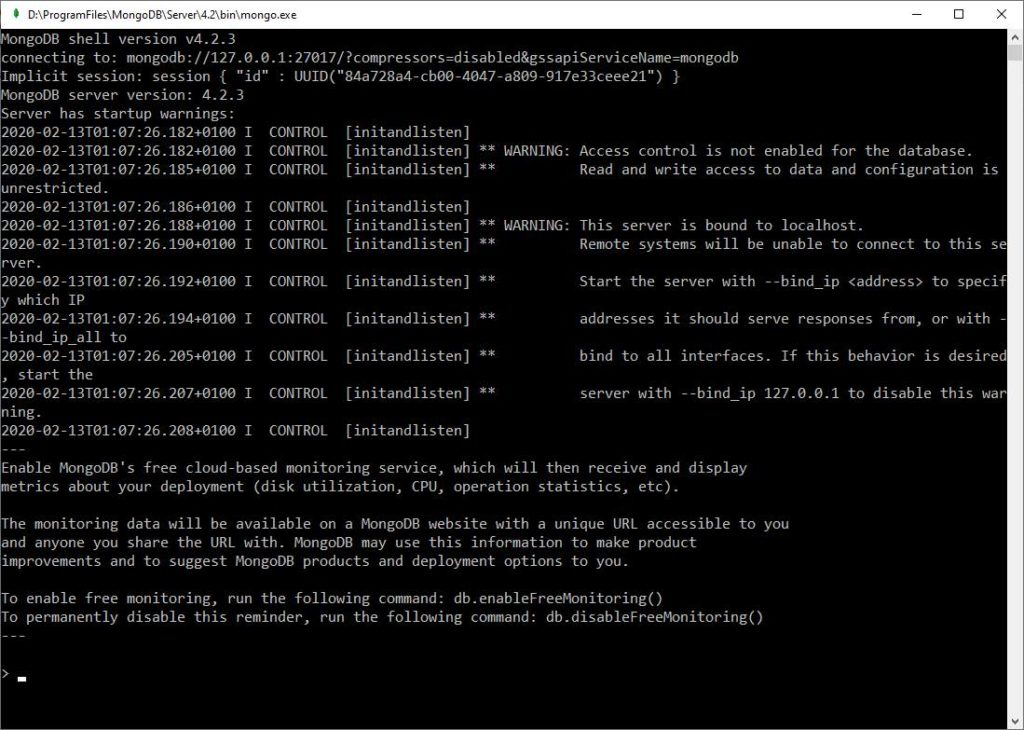The height and width of the screenshot is (730, 1024).
Task: Click 'Read and write access to data' line
Action: [x=789, y=170]
